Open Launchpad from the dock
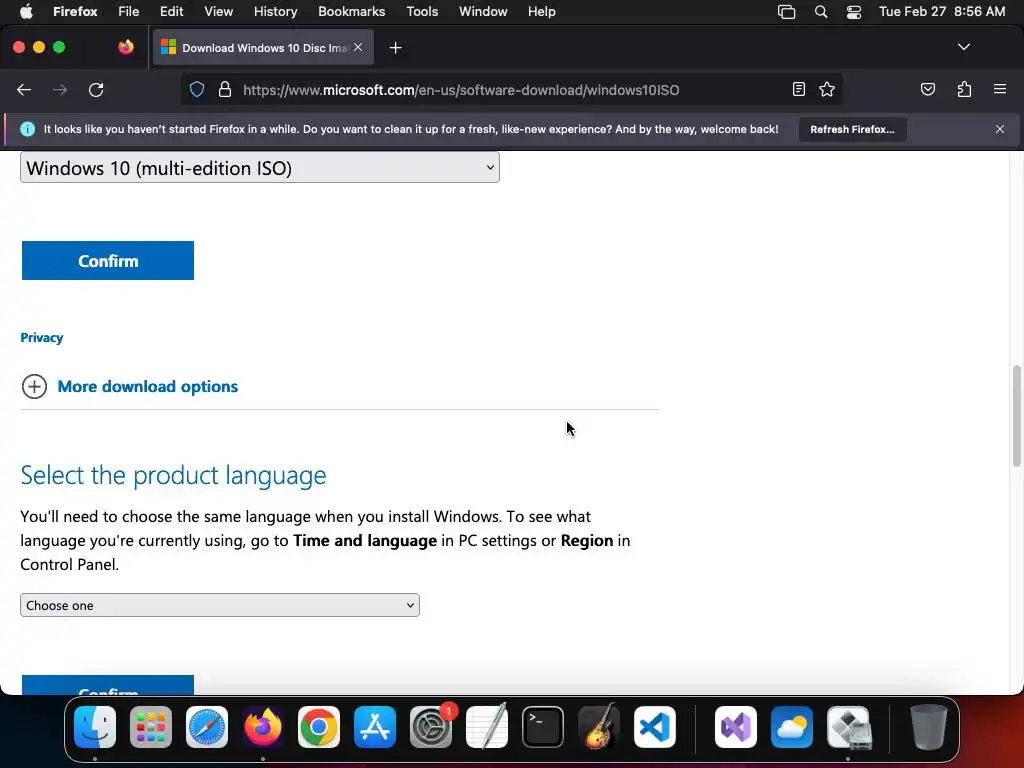This screenshot has height=768, width=1024. point(151,727)
